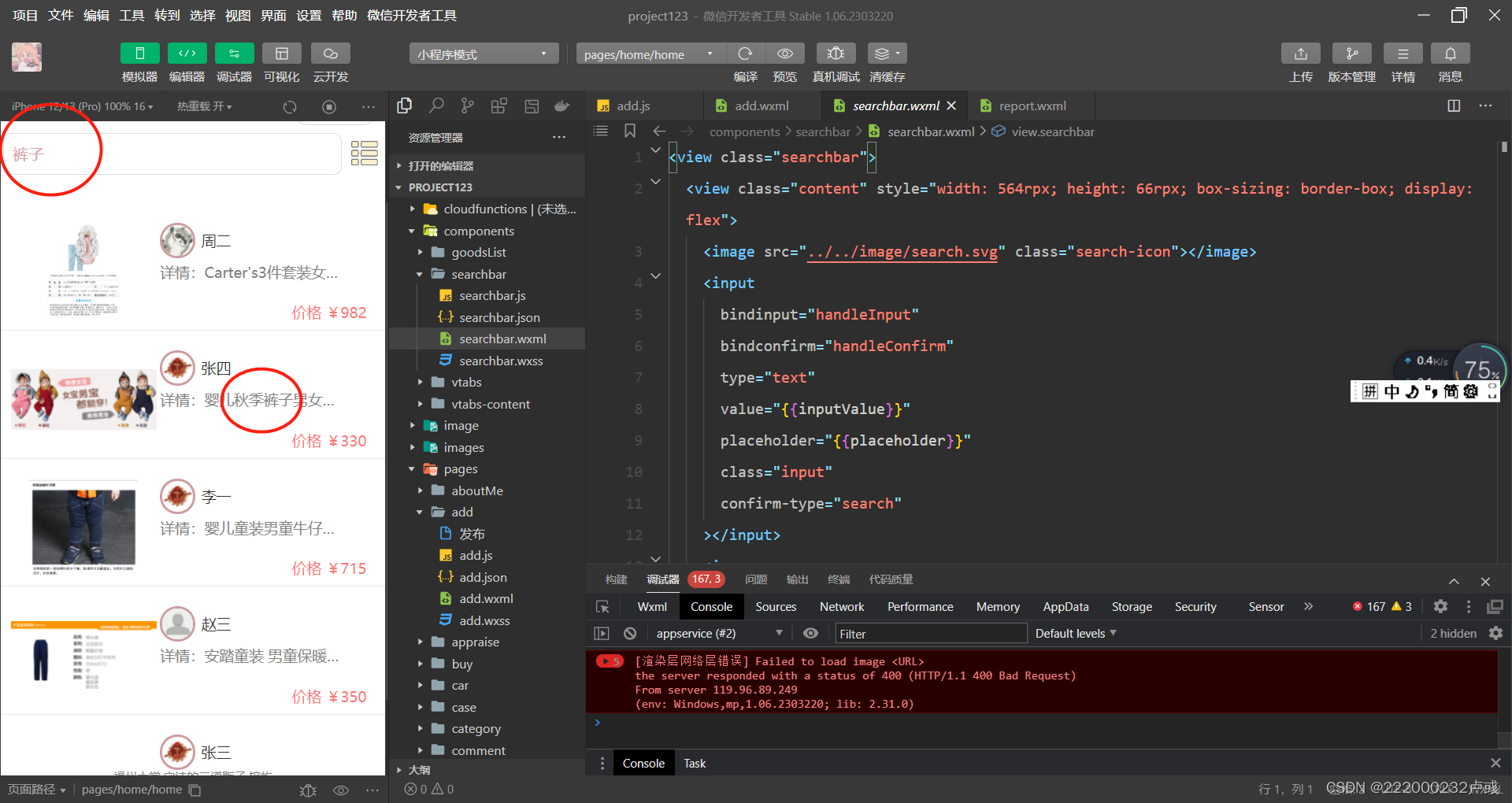Collapse the searchbar folder
1512x803 pixels.
tap(420, 274)
